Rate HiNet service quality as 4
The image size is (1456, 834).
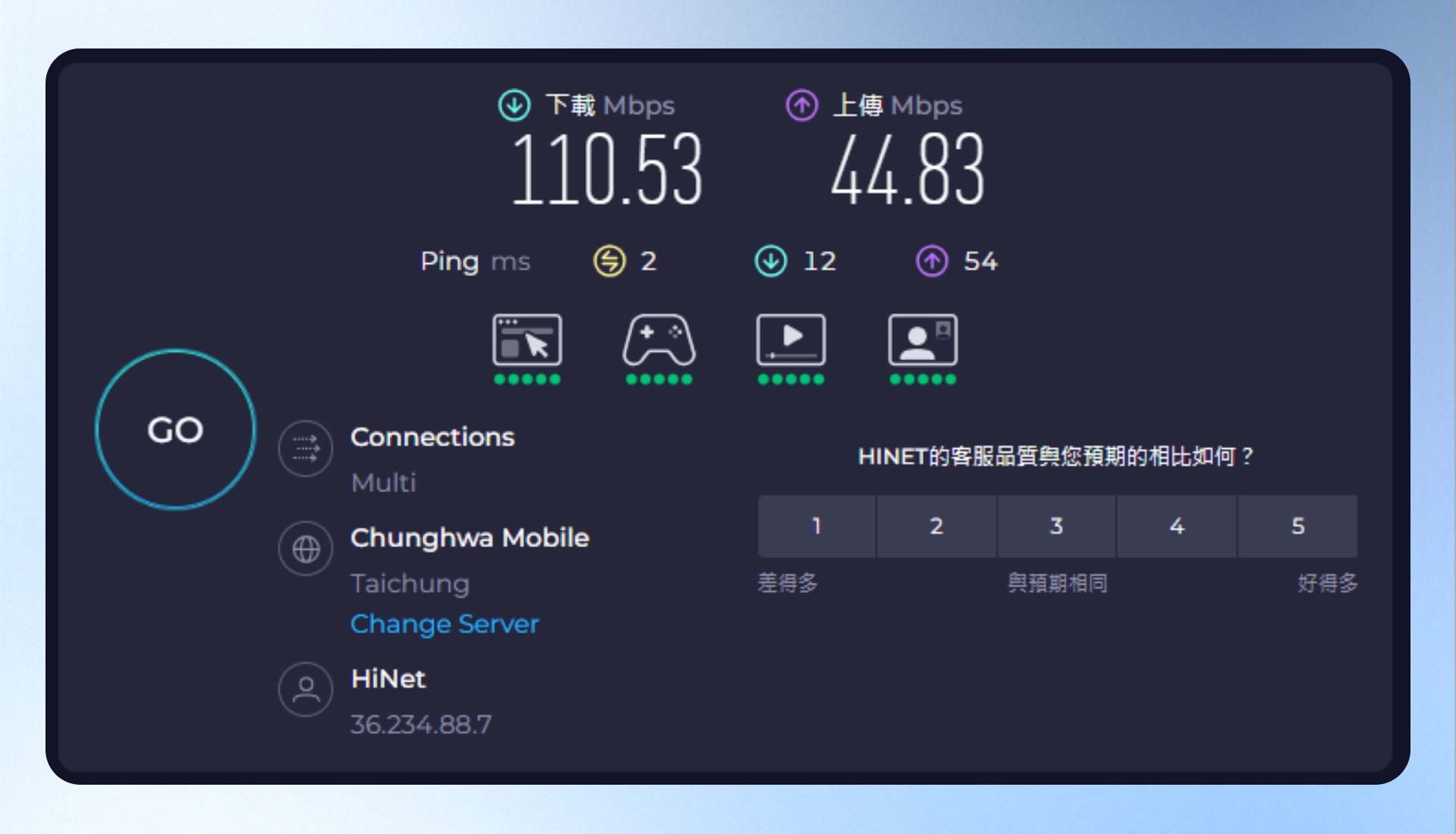coord(1177,526)
